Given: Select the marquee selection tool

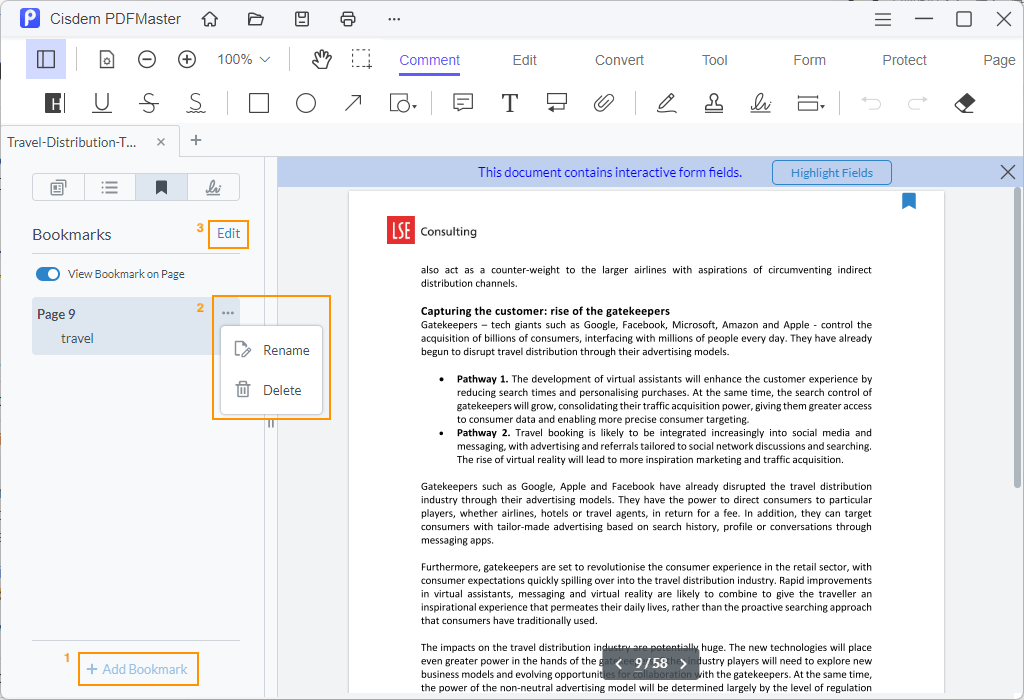Looking at the screenshot, I should coord(361,59).
